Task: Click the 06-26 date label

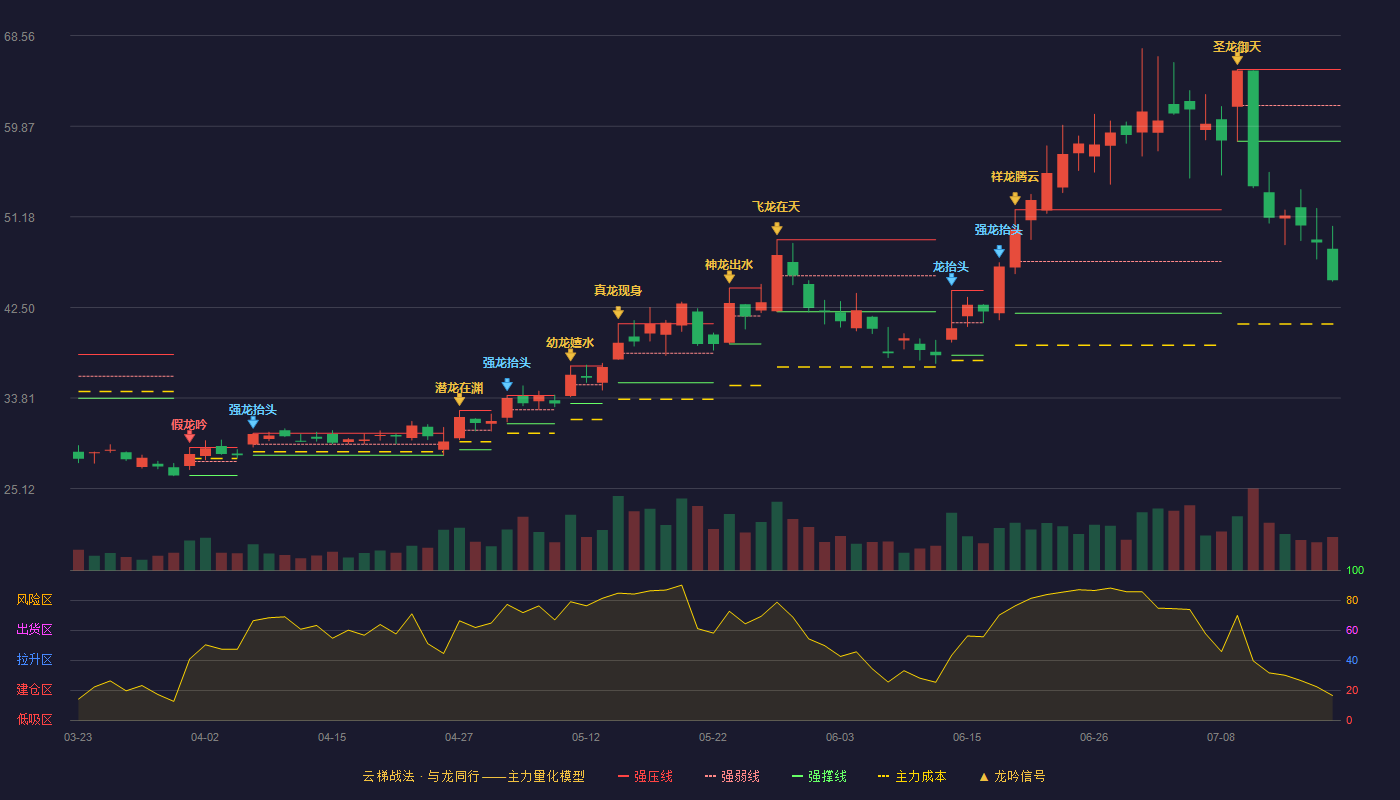Action: coord(1094,737)
